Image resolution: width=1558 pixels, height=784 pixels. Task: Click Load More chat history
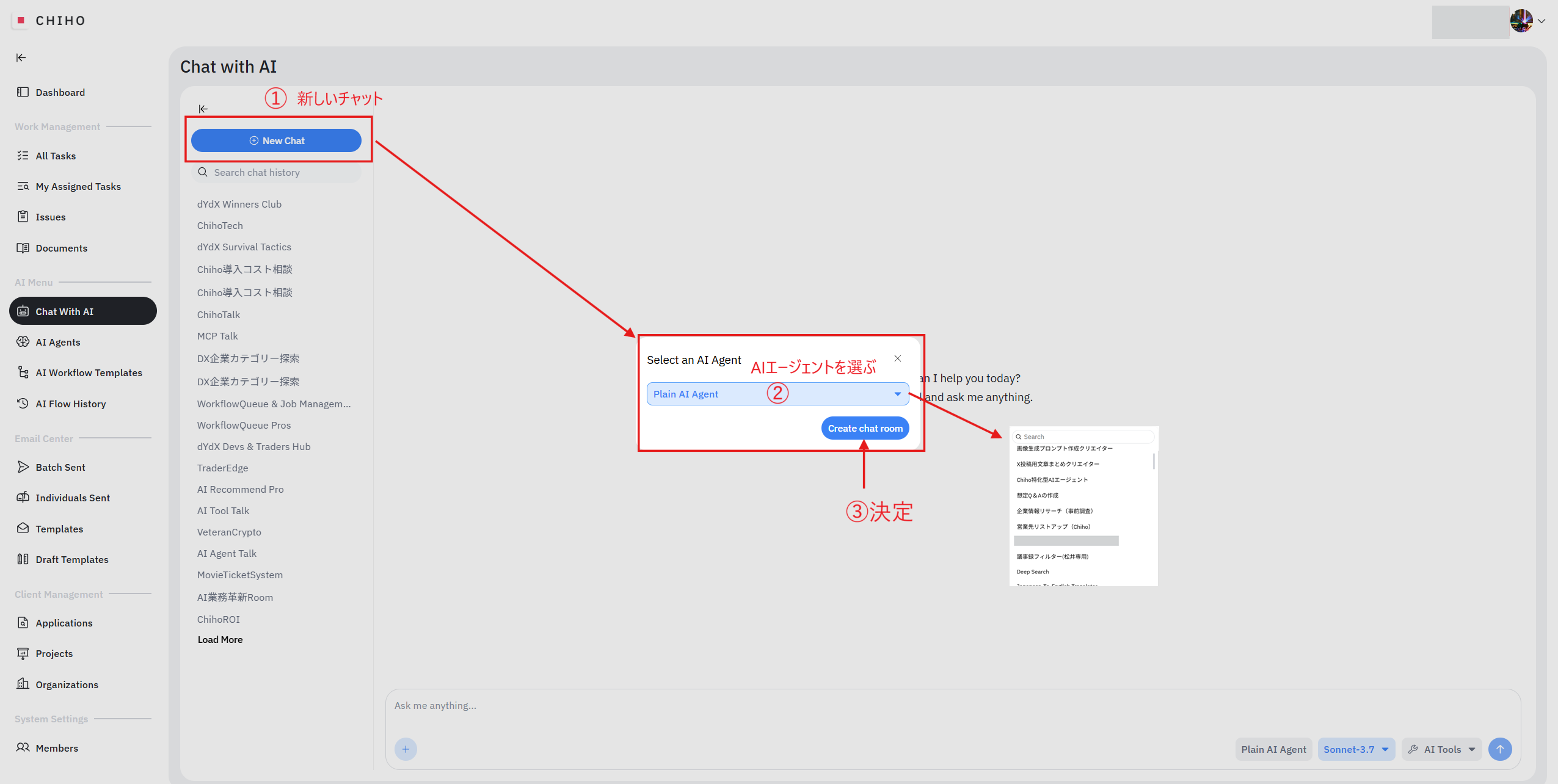(220, 639)
